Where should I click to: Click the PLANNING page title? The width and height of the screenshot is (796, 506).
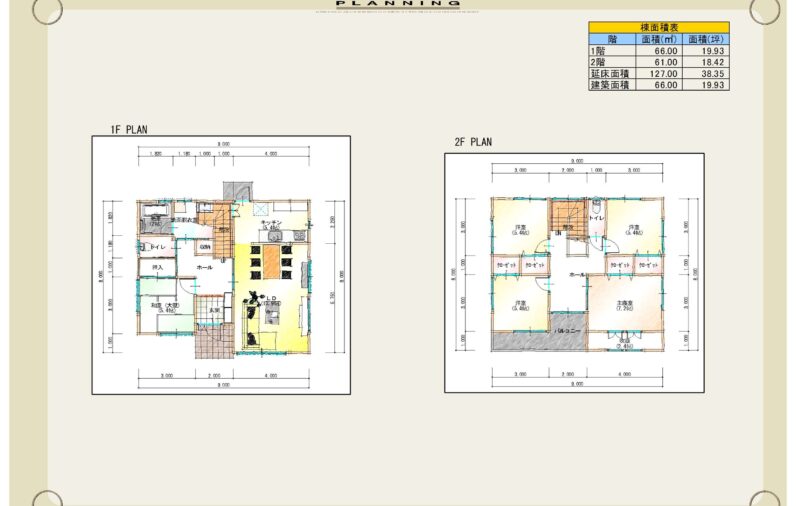click(398, 3)
